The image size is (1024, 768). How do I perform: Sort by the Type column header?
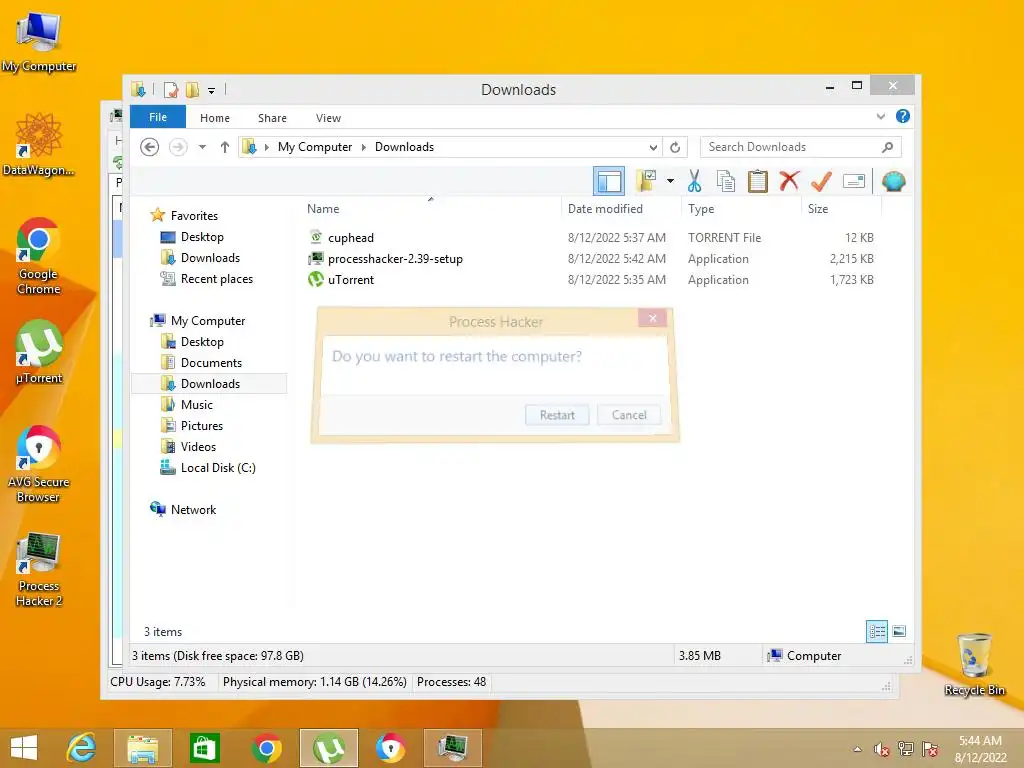point(701,209)
